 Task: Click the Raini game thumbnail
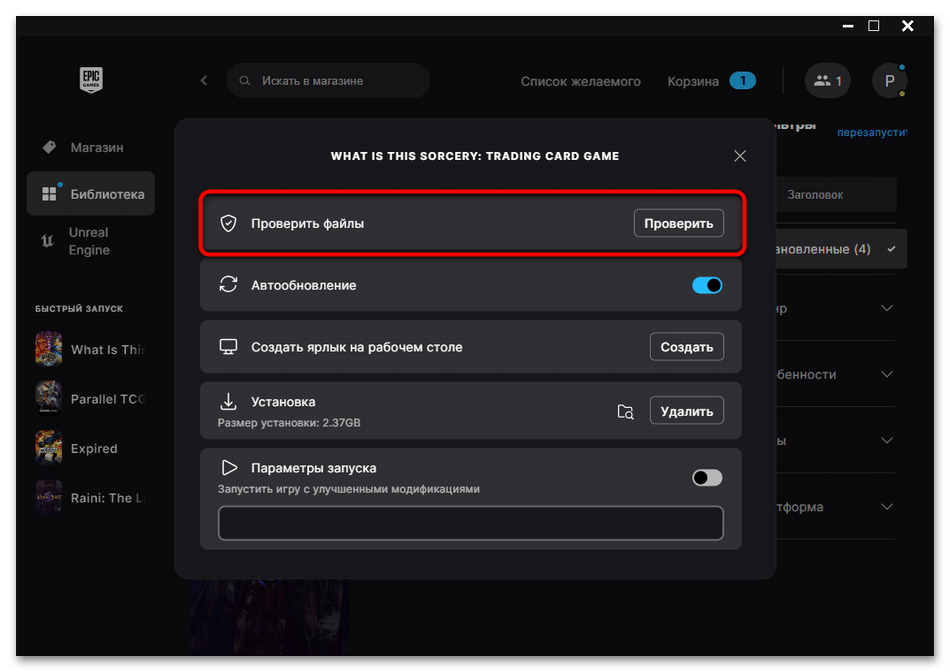[x=48, y=497]
